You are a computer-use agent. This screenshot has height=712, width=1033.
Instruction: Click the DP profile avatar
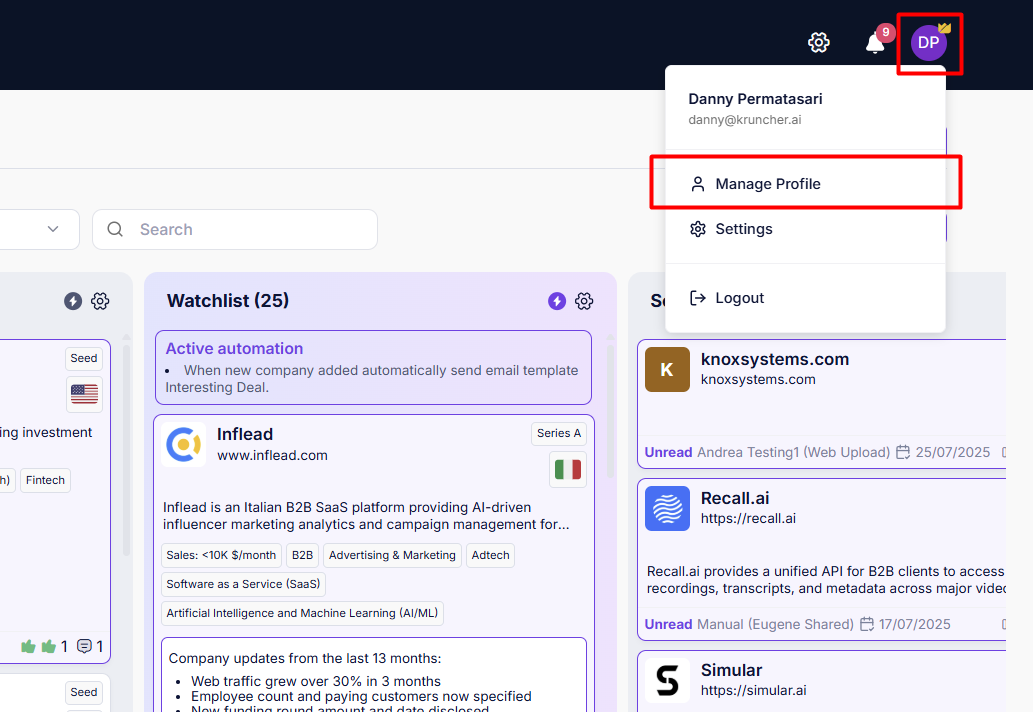pyautogui.click(x=929, y=43)
